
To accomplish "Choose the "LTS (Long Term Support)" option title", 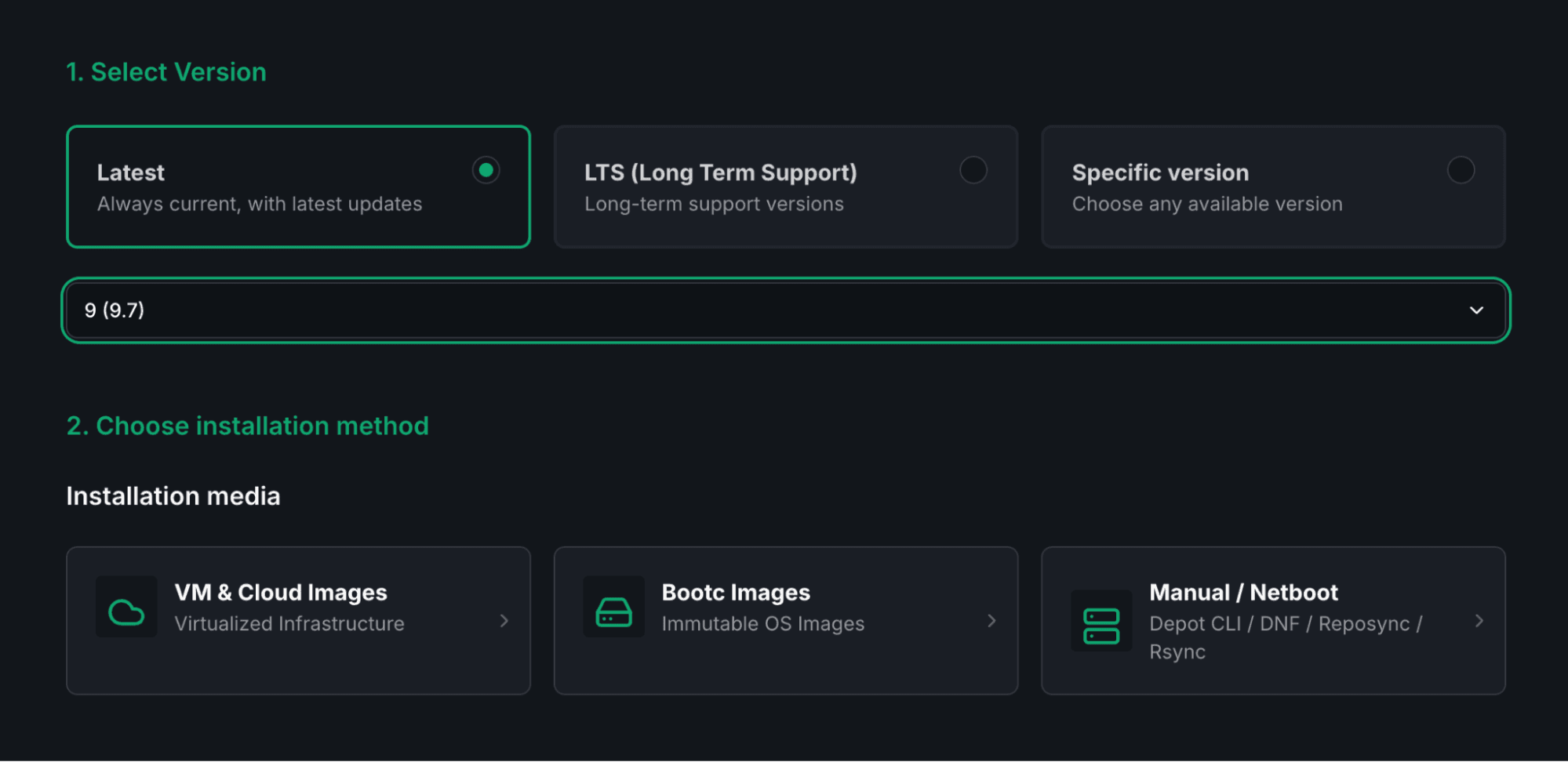I will point(720,172).
